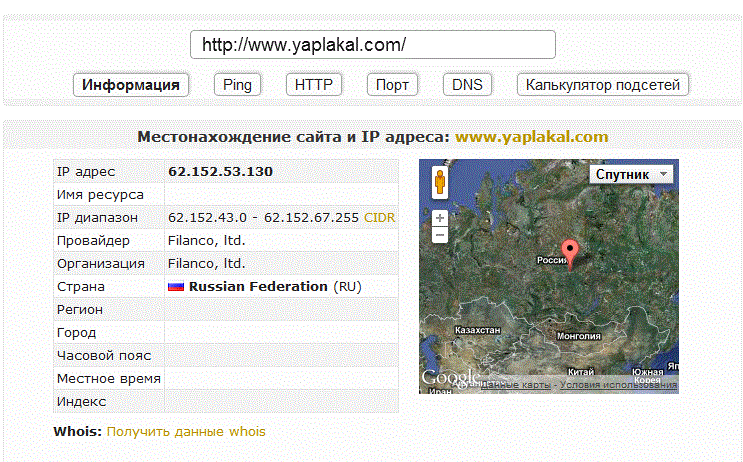This screenshot has height=462, width=743.
Task: Click the IP диапазон label
Action: click(x=97, y=217)
